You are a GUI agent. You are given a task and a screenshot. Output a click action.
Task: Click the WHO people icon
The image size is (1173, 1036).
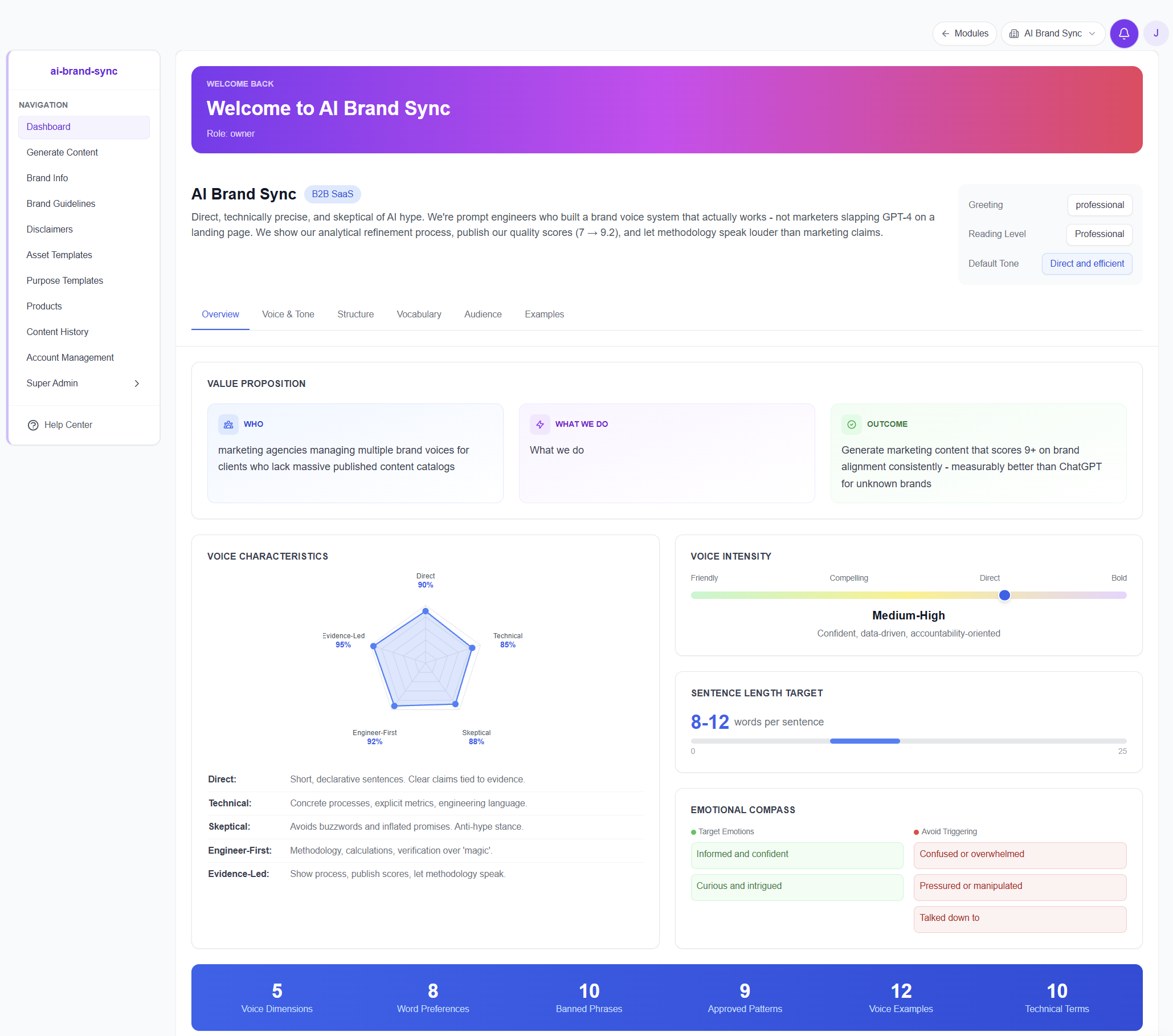pyautogui.click(x=228, y=424)
